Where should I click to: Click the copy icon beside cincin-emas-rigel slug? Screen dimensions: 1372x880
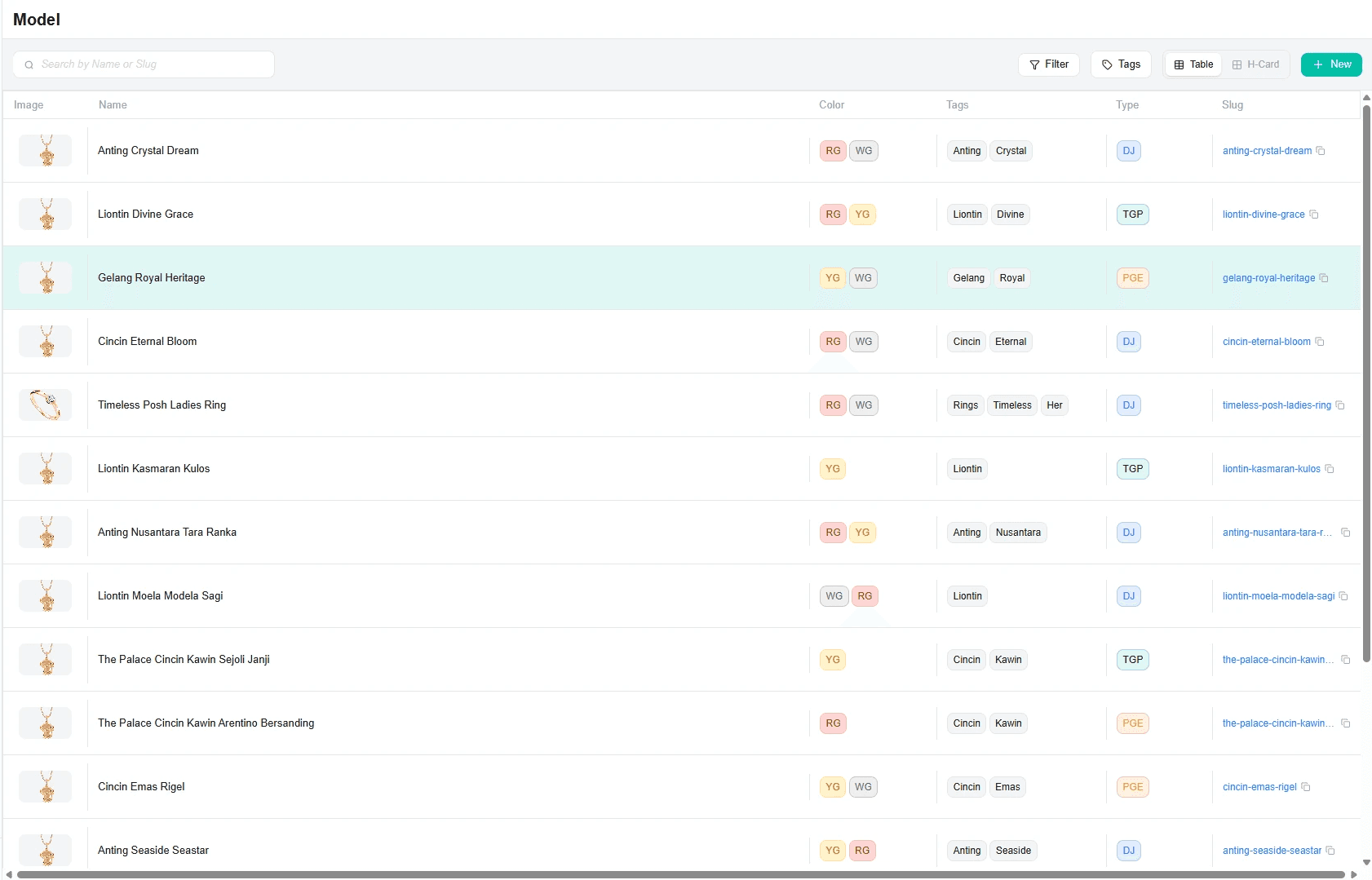(1306, 787)
